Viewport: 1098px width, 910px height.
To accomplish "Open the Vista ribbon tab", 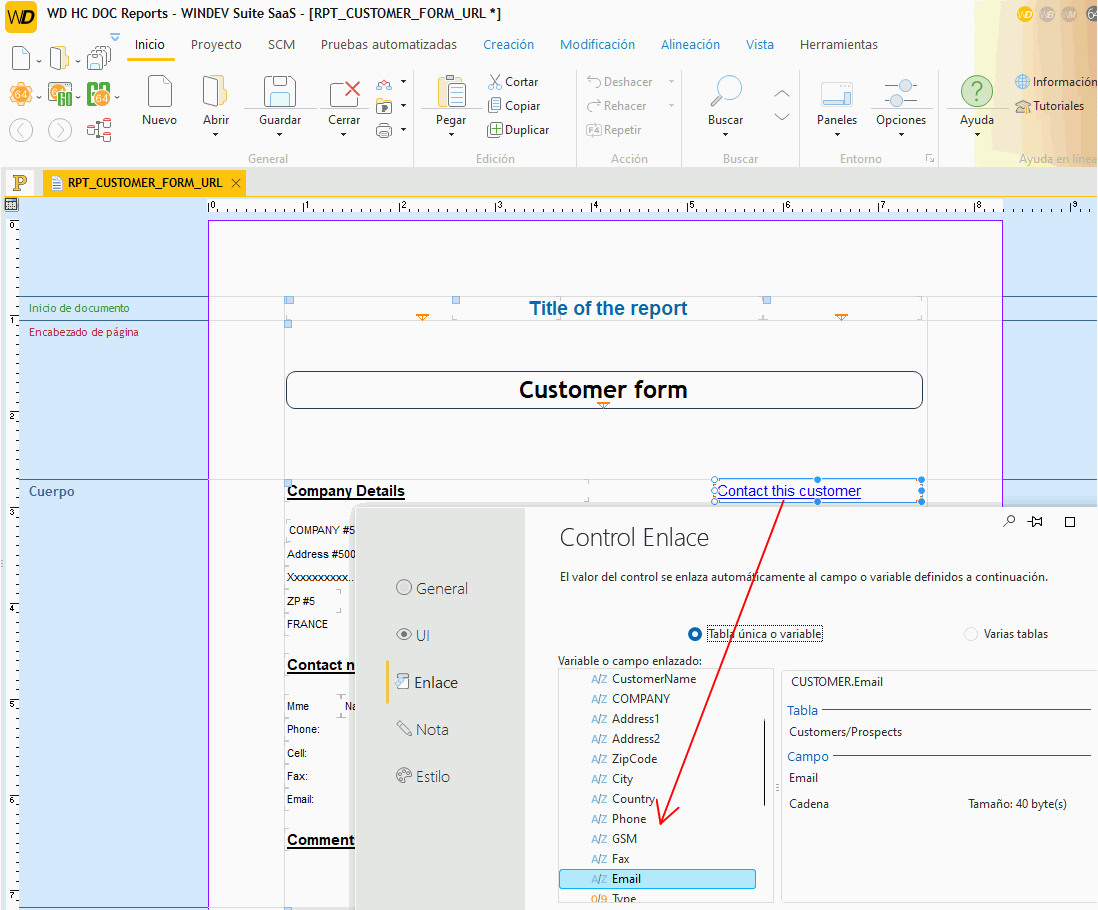I will [760, 45].
